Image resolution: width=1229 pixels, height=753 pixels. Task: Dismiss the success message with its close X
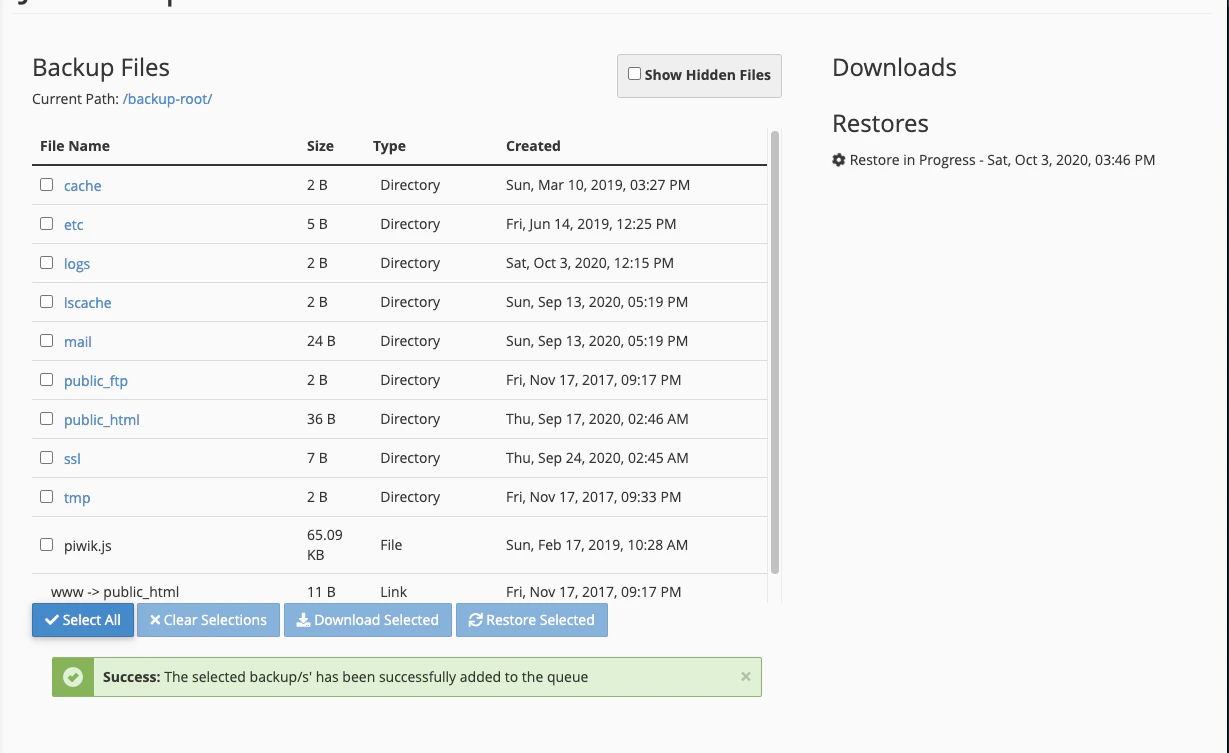[745, 677]
